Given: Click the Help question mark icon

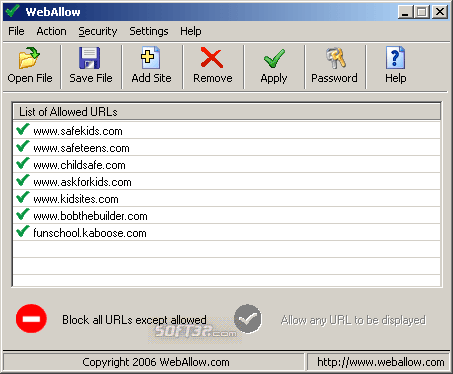Looking at the screenshot, I should coord(395,58).
